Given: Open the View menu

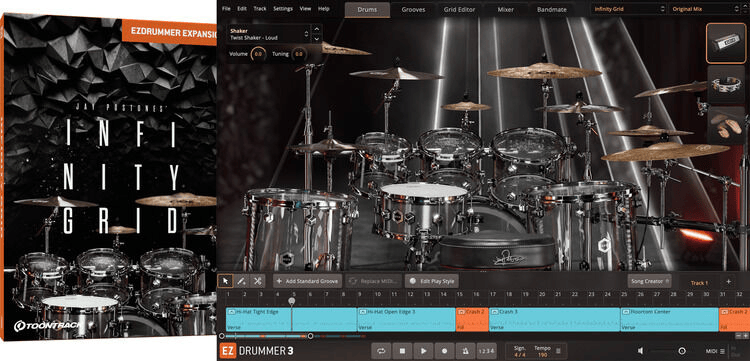Looking at the screenshot, I should 305,9.
